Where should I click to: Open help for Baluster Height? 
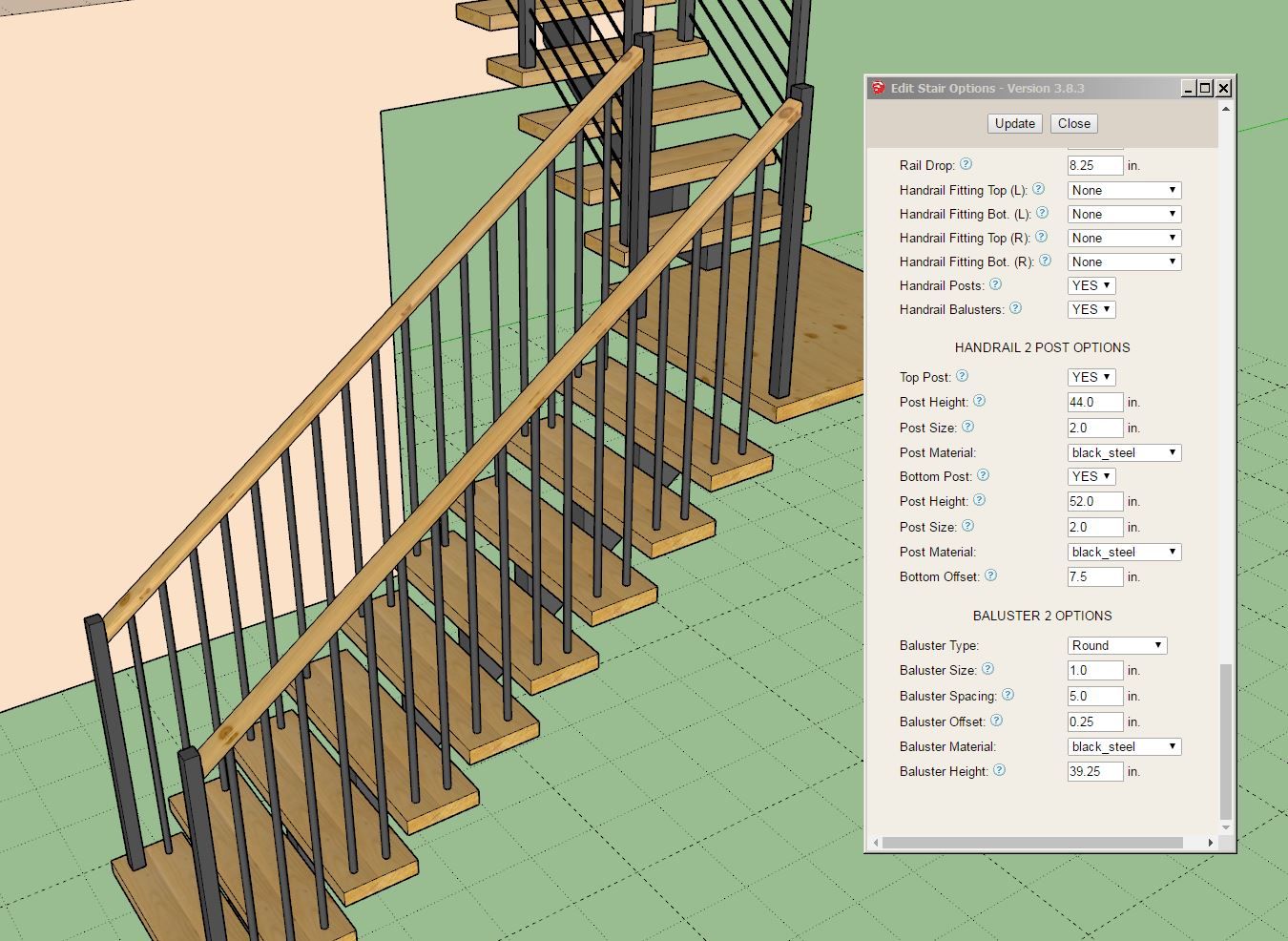(999, 770)
